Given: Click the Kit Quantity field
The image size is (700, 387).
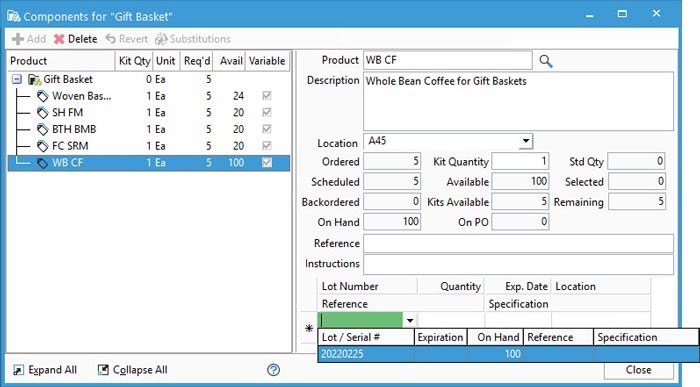Looking at the screenshot, I should [520, 161].
